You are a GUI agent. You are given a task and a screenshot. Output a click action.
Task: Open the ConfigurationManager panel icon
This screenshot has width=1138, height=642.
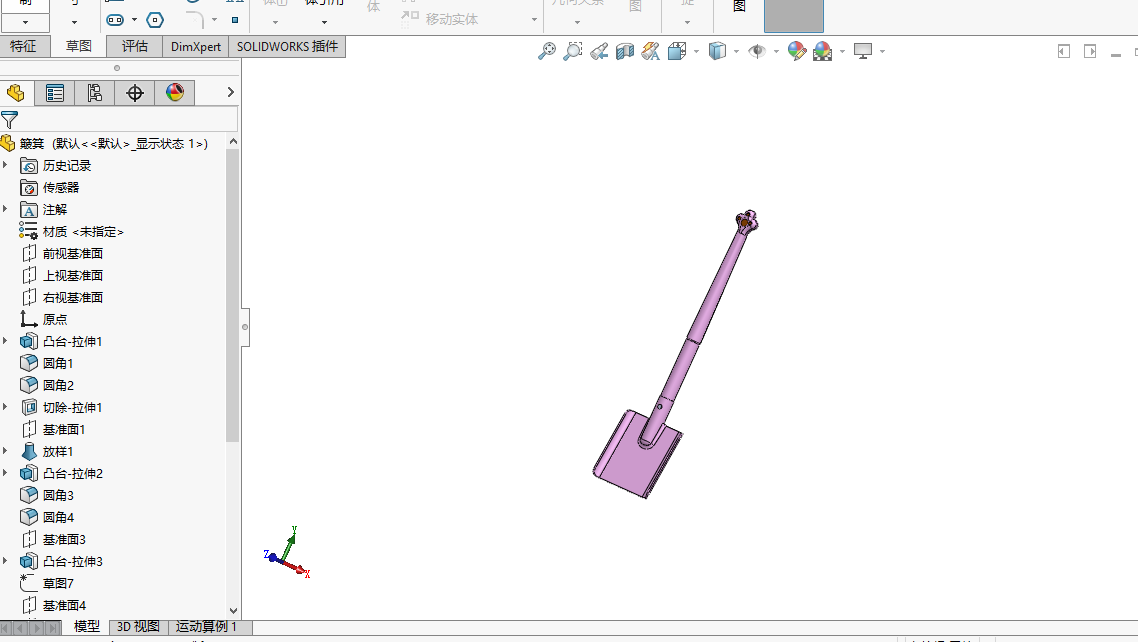click(x=94, y=93)
